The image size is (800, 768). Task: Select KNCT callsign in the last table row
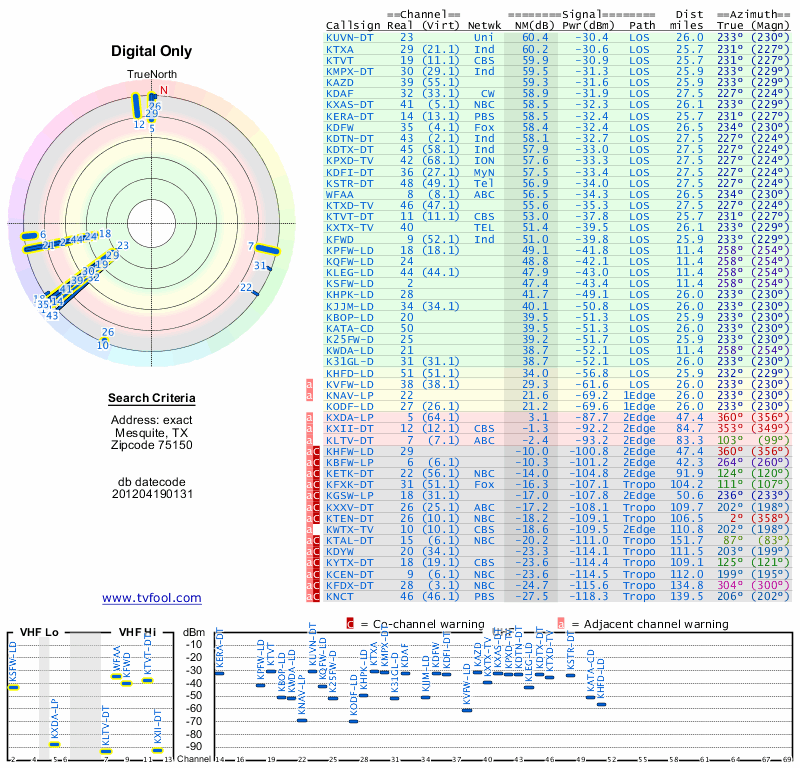tap(340, 597)
